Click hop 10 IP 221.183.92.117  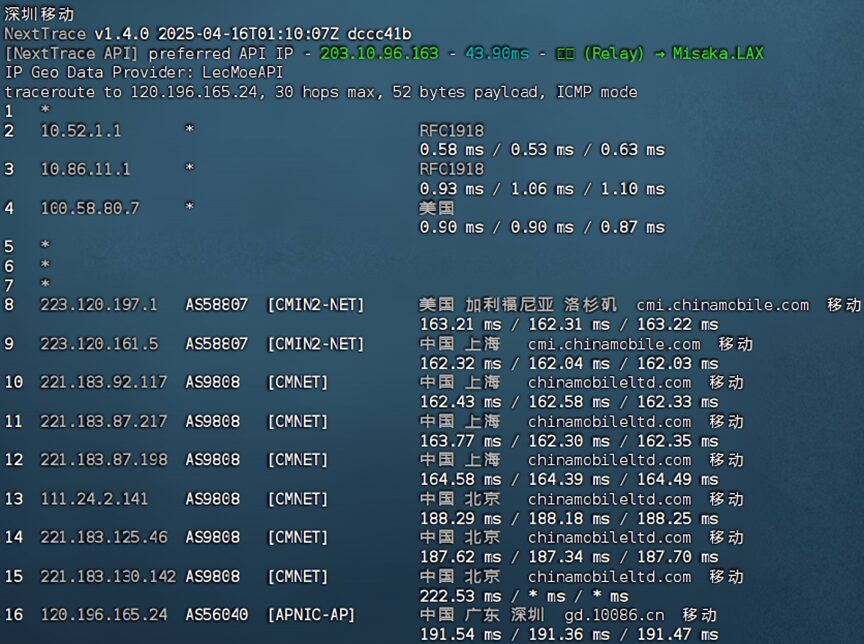click(x=104, y=382)
